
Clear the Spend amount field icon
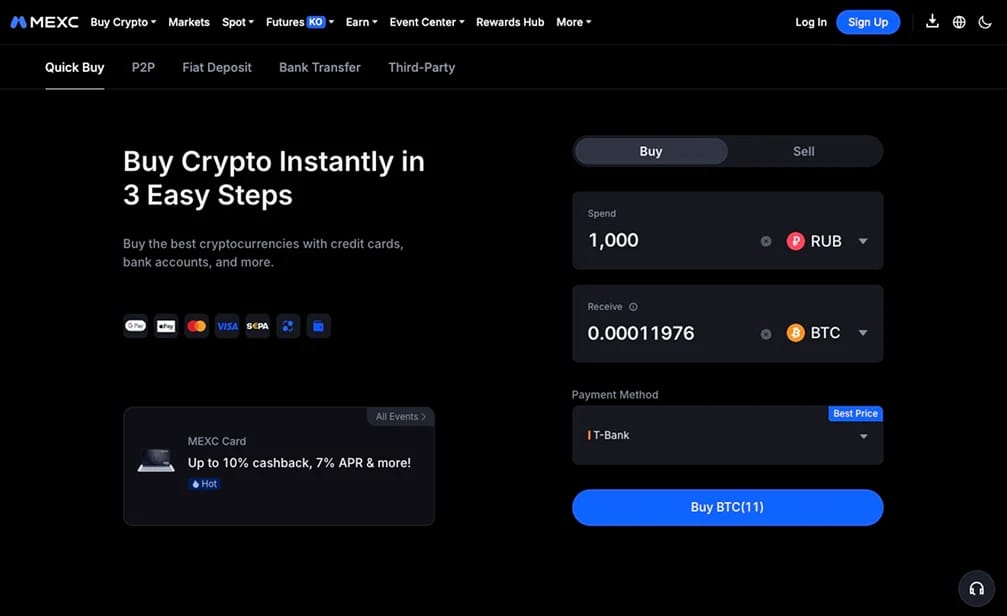tap(766, 242)
